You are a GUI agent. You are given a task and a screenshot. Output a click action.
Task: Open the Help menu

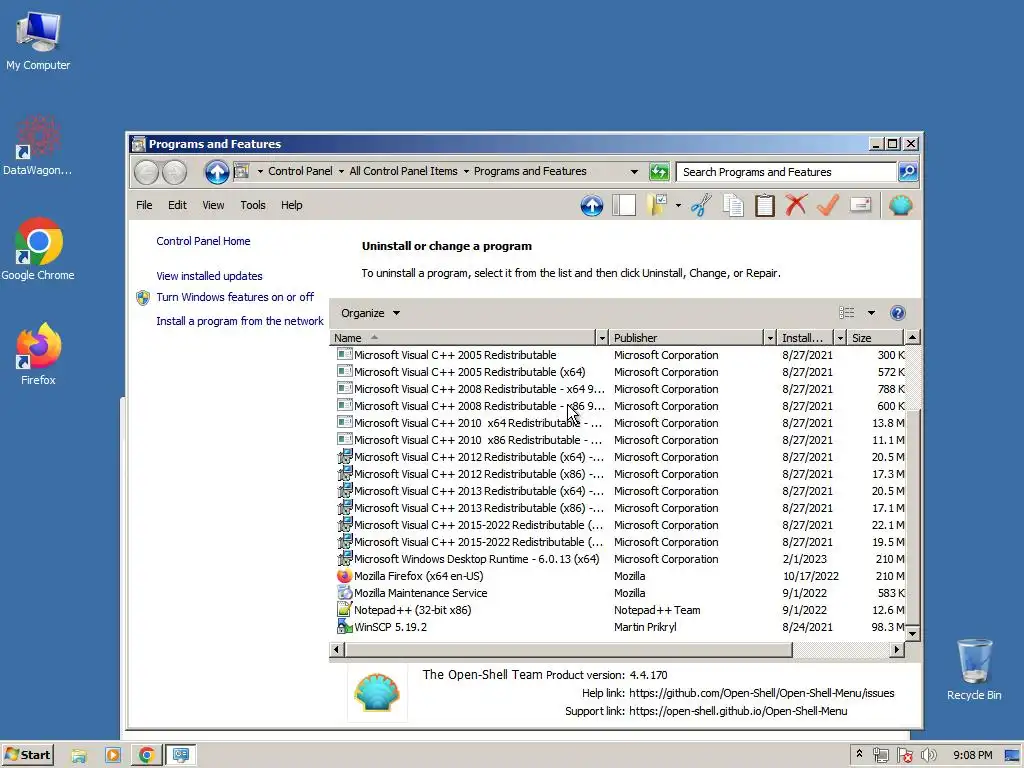(291, 205)
